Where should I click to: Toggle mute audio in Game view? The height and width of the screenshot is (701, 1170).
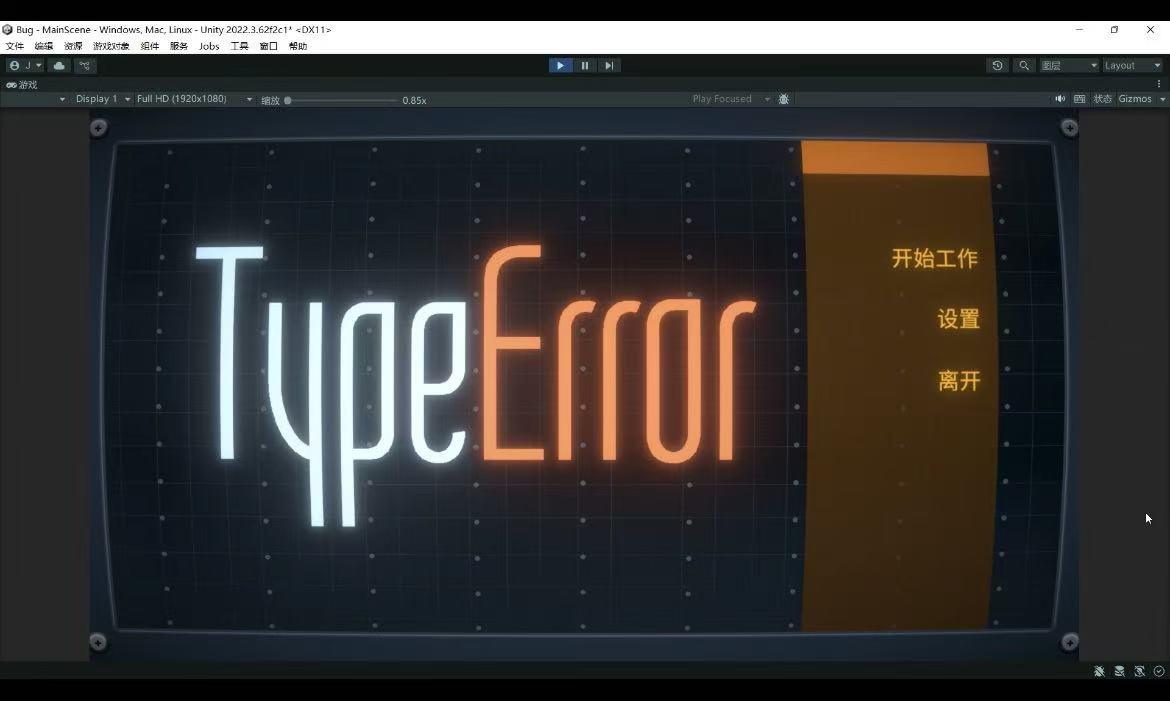pos(1060,99)
